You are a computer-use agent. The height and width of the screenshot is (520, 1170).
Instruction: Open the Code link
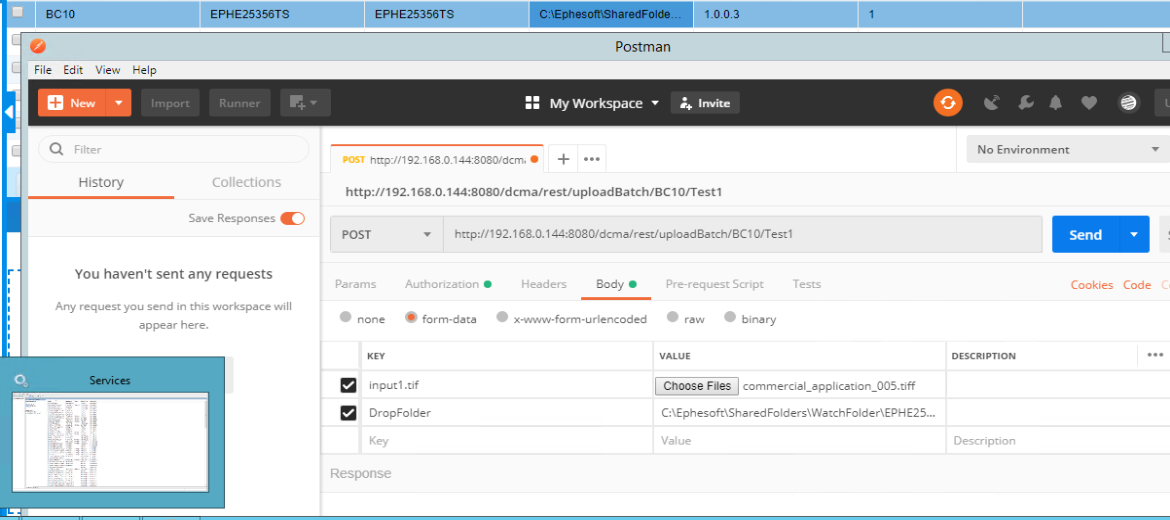point(1137,284)
